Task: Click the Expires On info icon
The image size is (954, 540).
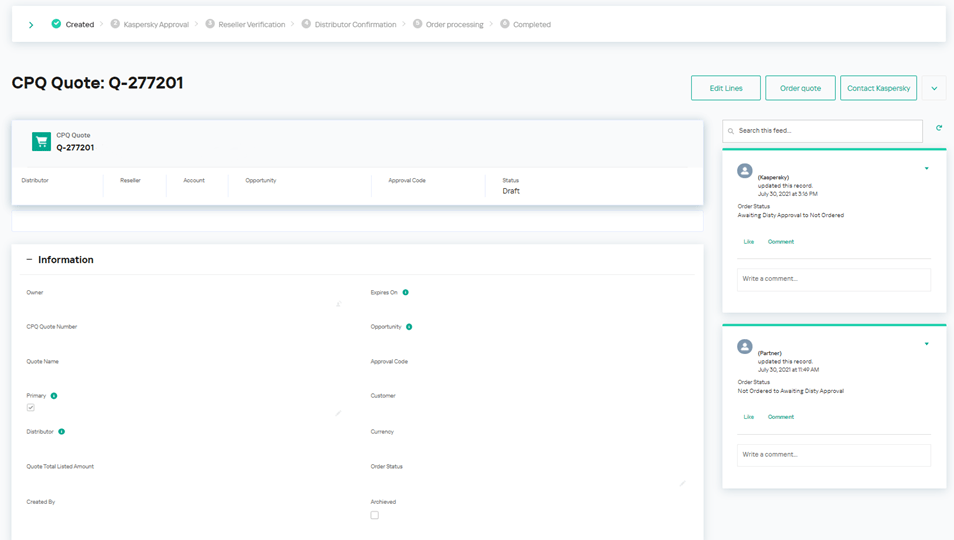Action: (405, 292)
